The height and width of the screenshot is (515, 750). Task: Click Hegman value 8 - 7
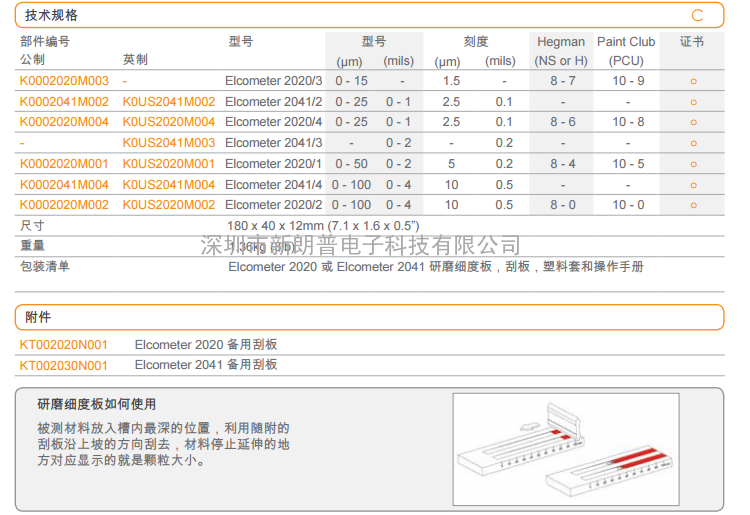562,81
